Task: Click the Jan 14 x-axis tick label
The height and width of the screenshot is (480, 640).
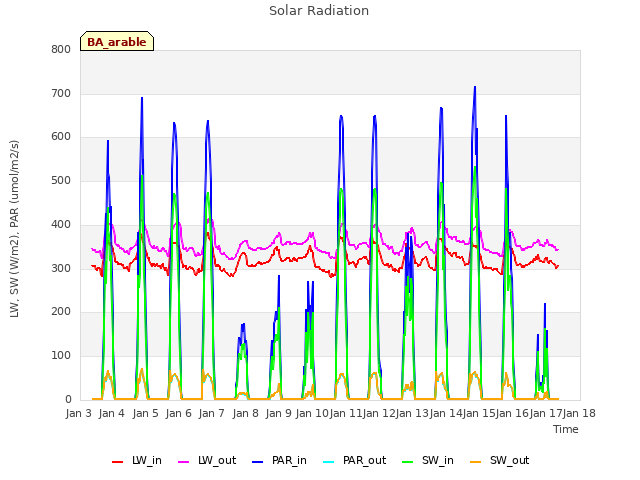Action: click(x=445, y=413)
